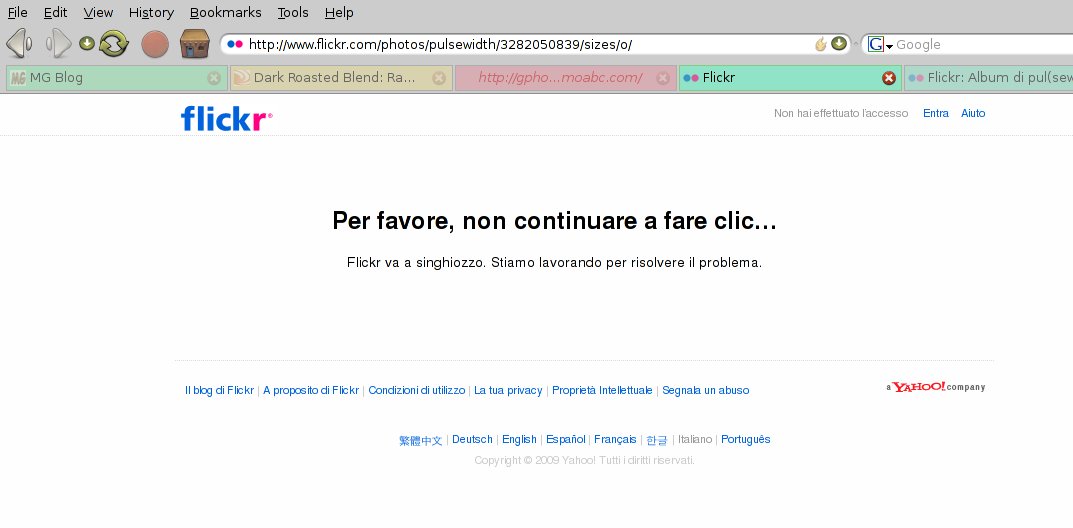The image size is (1073, 528).
Task: Switch language to Français
Action: (x=615, y=440)
